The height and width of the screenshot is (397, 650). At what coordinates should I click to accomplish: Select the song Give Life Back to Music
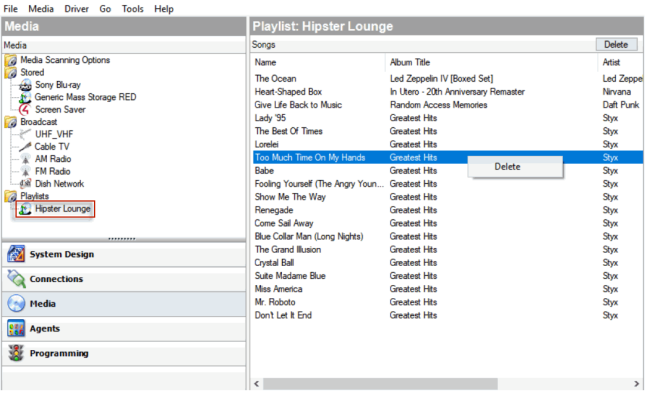coord(298,105)
